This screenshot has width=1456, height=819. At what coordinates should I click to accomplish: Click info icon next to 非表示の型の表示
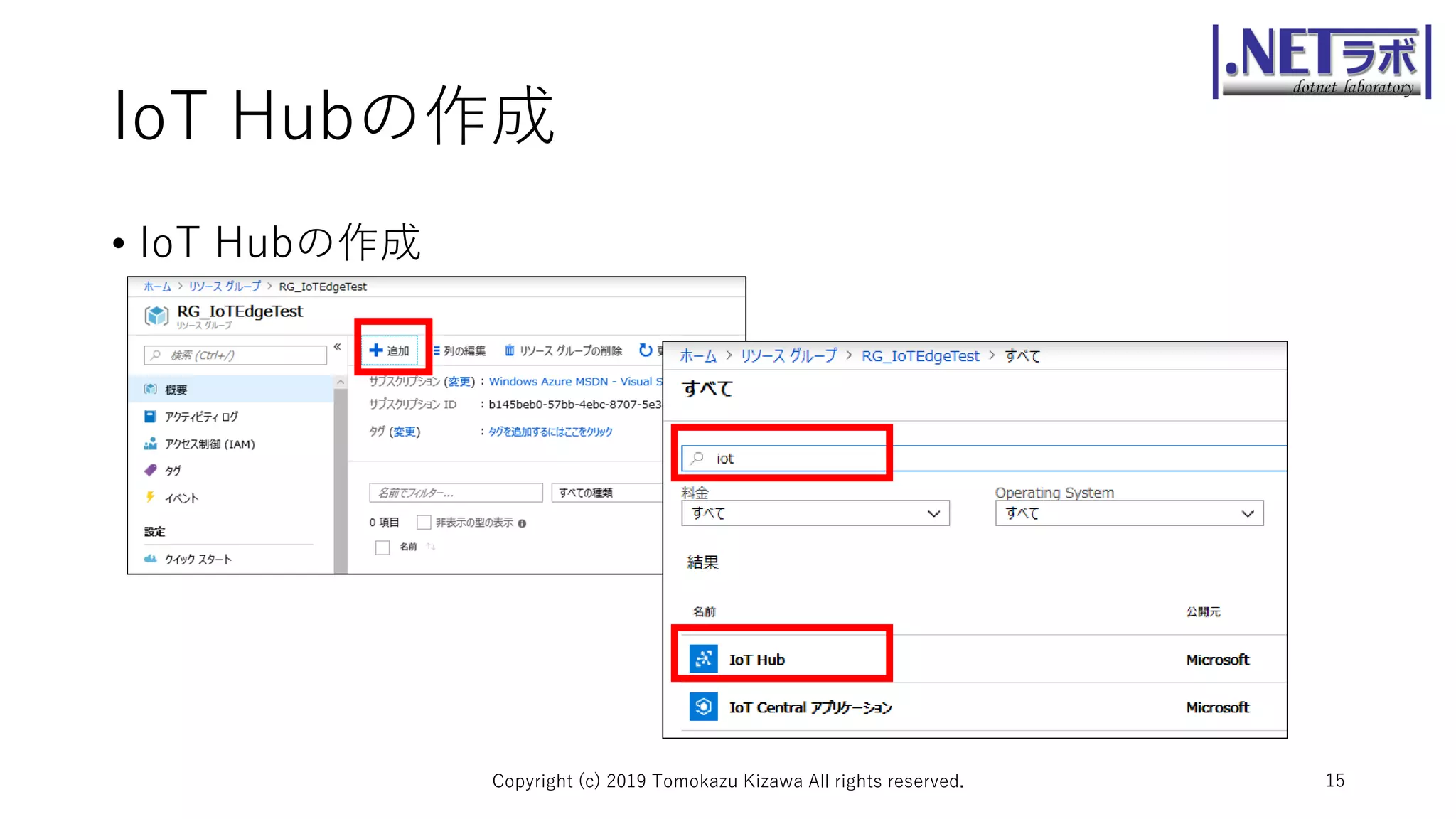(x=522, y=523)
